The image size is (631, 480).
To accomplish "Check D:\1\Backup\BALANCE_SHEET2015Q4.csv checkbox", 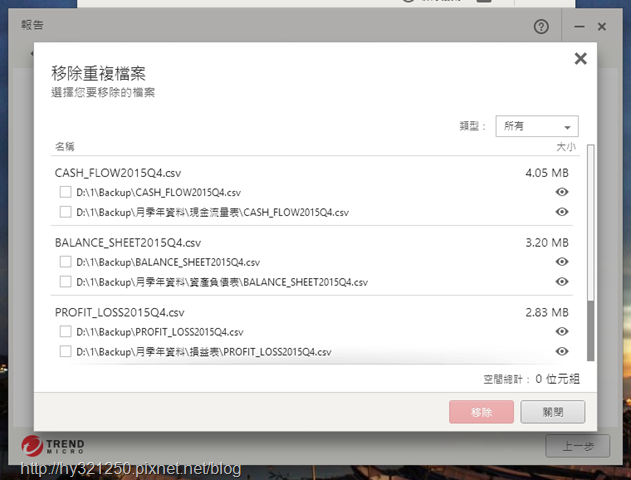I will pos(65,262).
